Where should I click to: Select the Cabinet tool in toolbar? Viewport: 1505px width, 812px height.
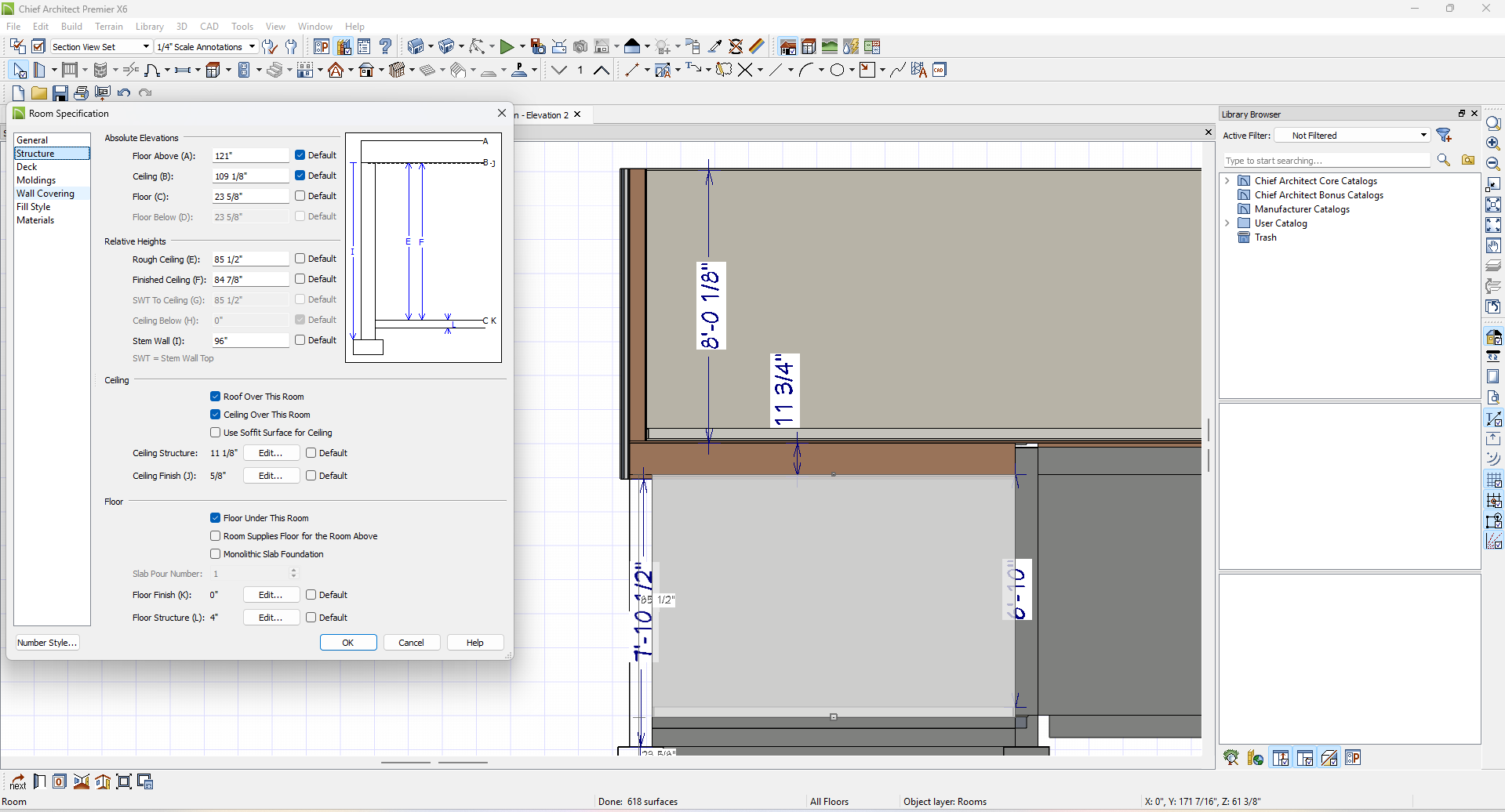(213, 71)
